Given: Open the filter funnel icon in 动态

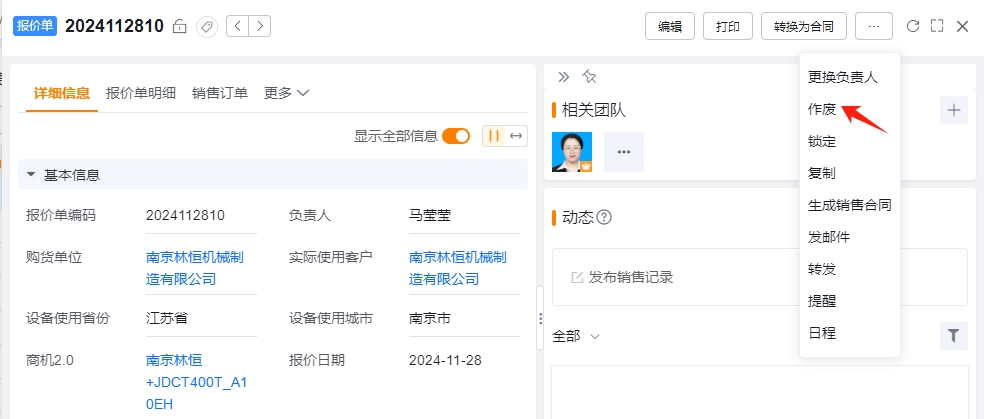Looking at the screenshot, I should 954,336.
